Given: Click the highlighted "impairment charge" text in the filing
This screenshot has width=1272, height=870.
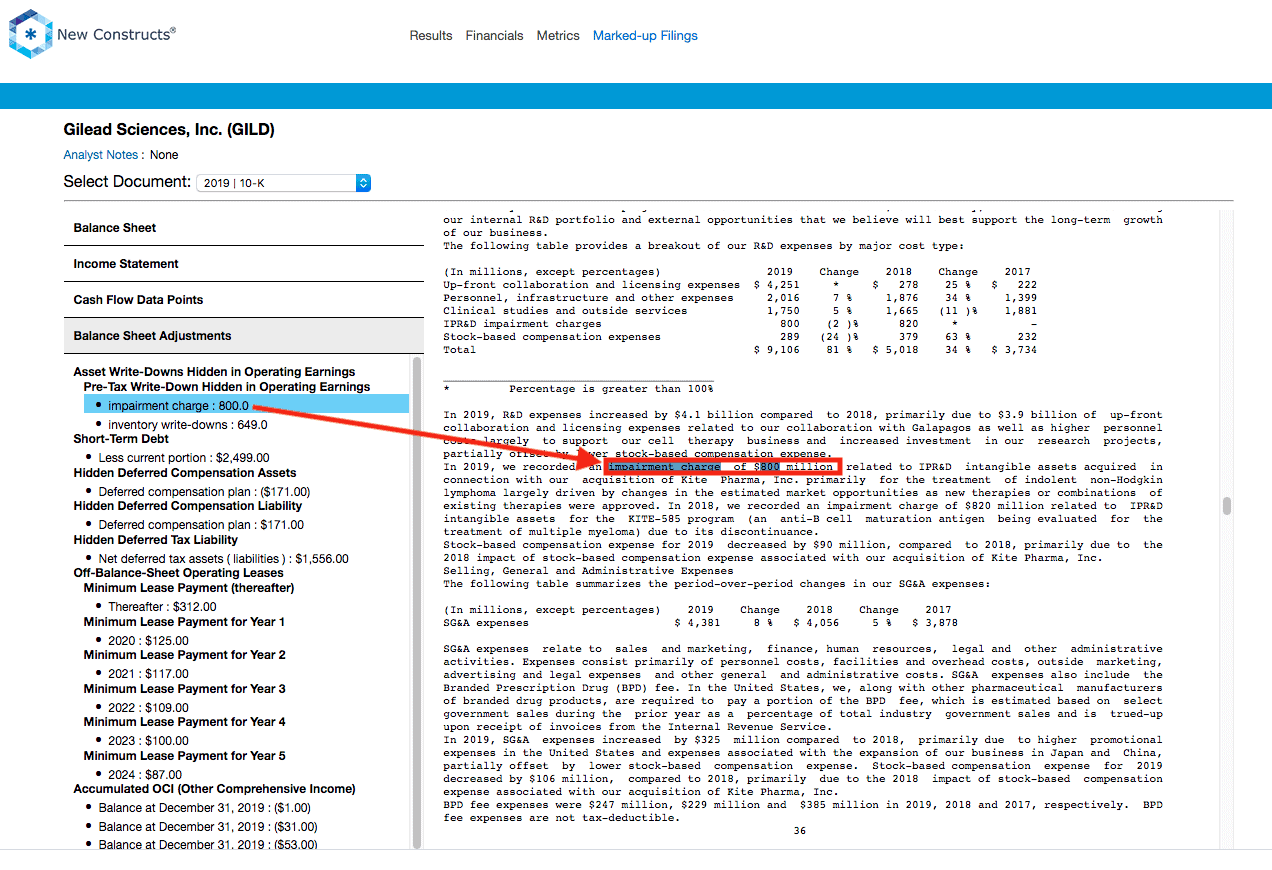Looking at the screenshot, I should coord(665,467).
